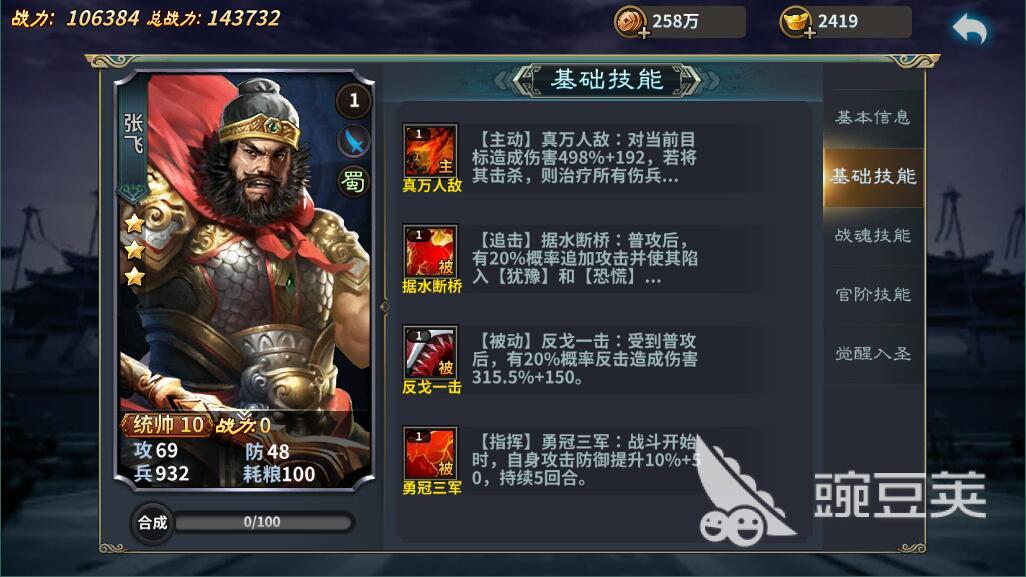Select the 基础技能 tab
The height and width of the screenshot is (577, 1026).
873,177
